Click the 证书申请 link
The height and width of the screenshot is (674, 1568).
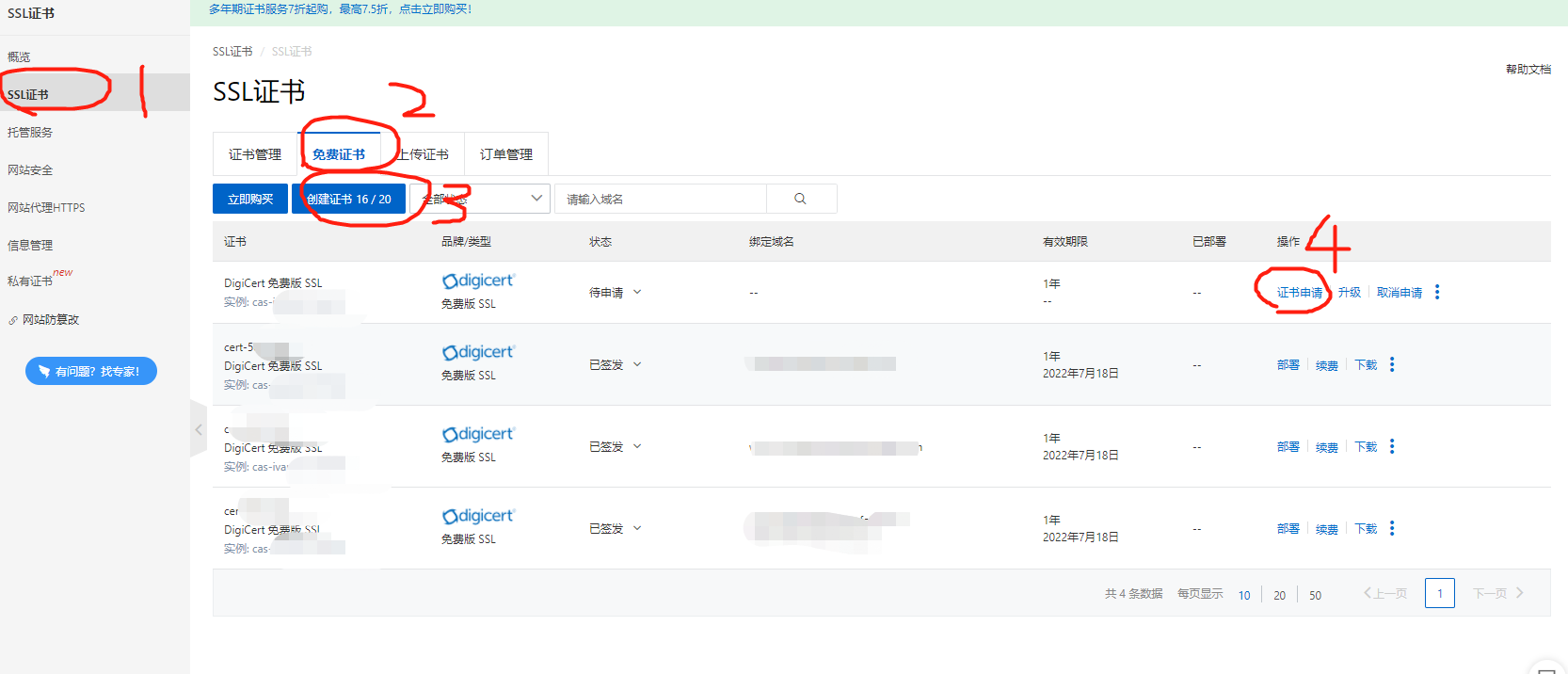tap(1300, 293)
